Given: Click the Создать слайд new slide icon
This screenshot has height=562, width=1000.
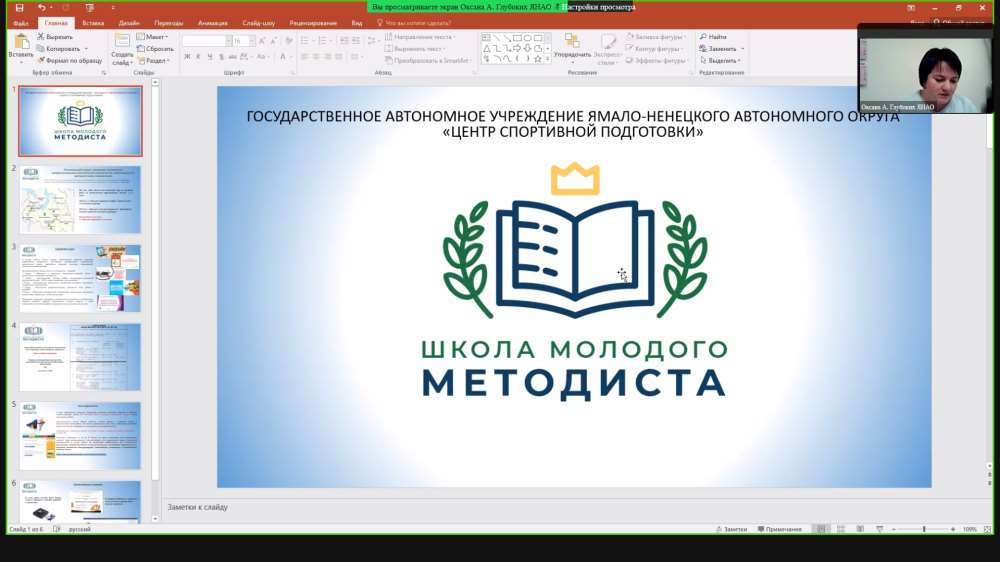Looking at the screenshot, I should [x=122, y=41].
